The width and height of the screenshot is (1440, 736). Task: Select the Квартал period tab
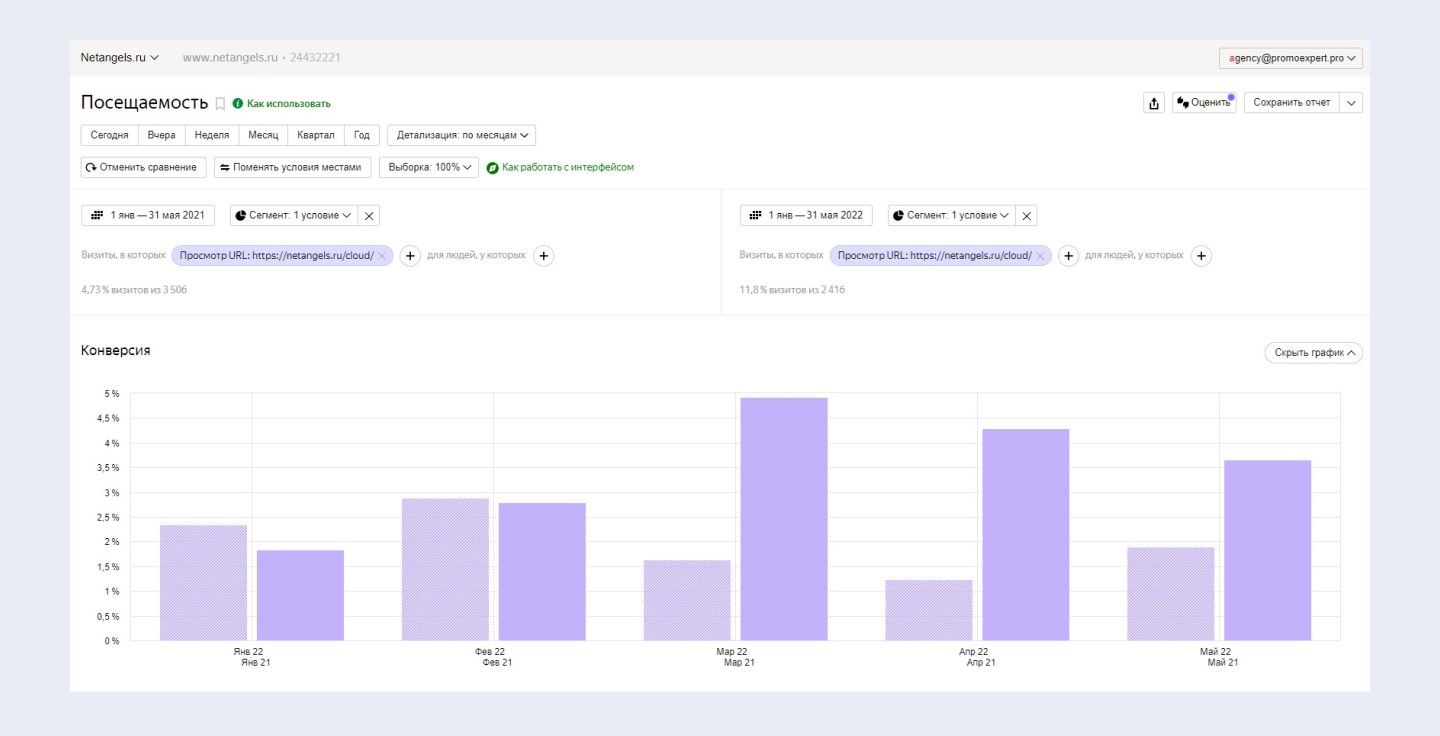(316, 135)
